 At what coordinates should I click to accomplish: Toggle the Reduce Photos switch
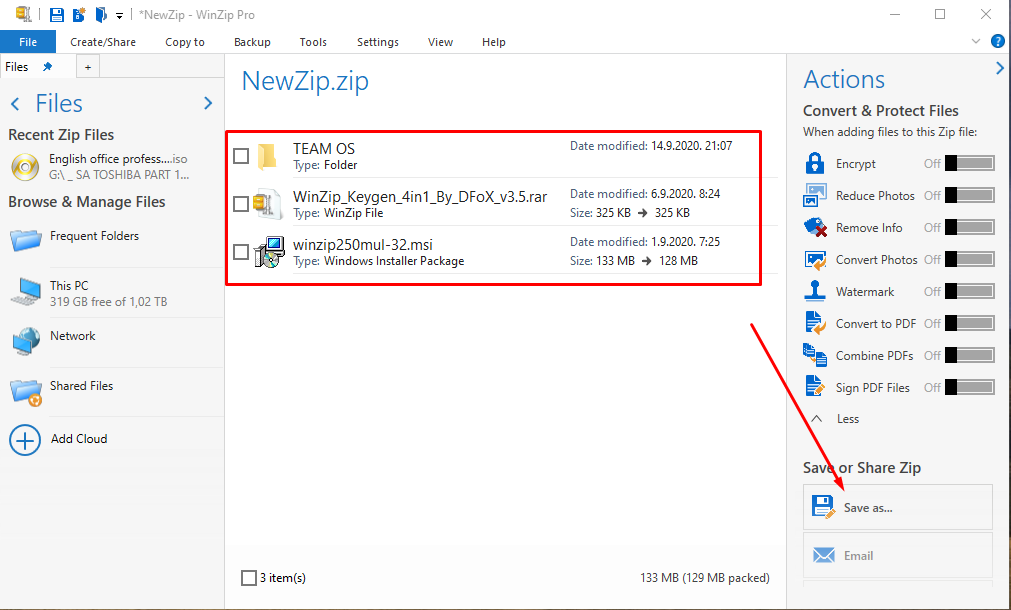click(x=970, y=195)
